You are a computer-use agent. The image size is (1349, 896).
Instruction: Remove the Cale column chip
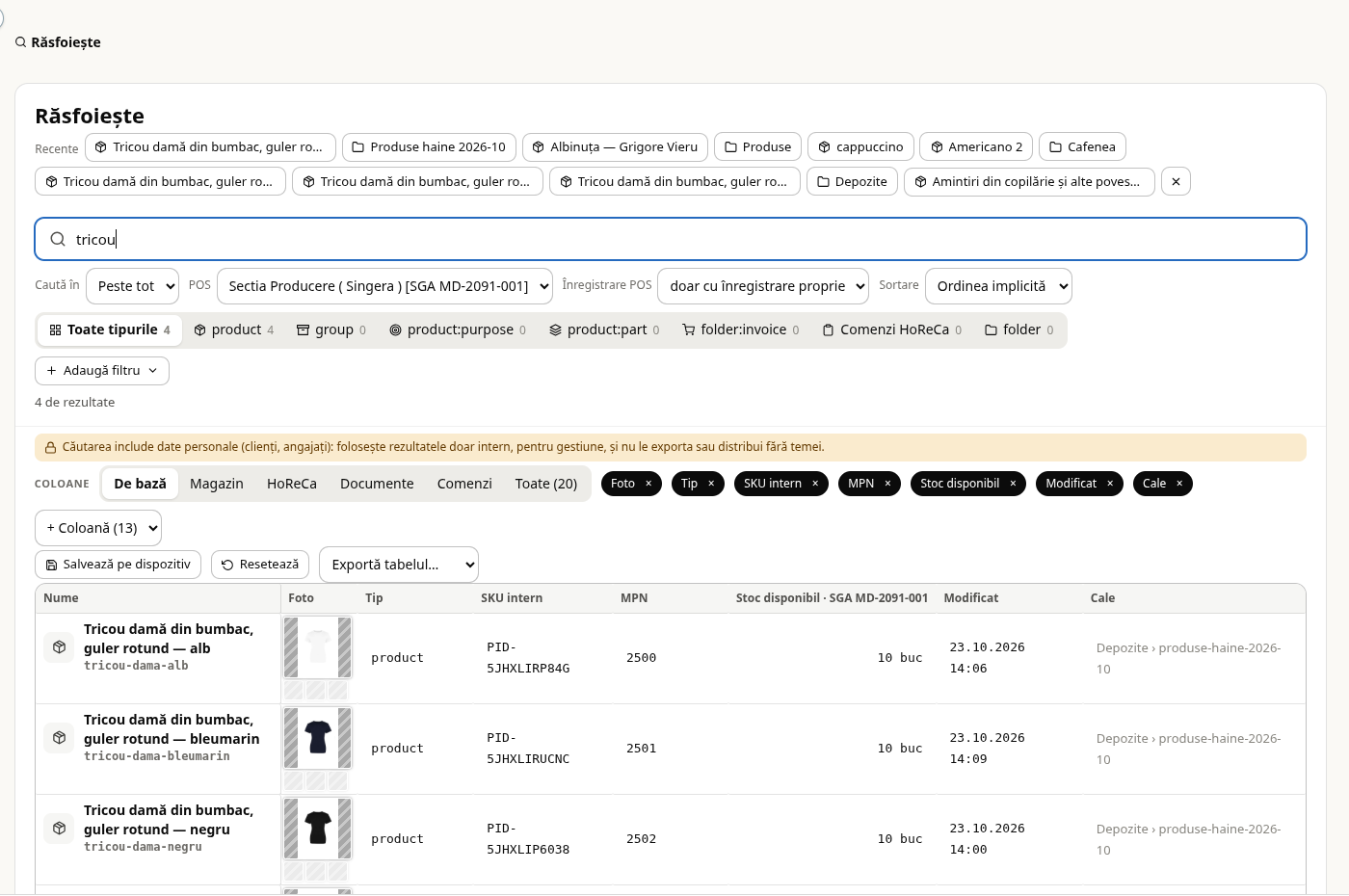[1179, 484]
